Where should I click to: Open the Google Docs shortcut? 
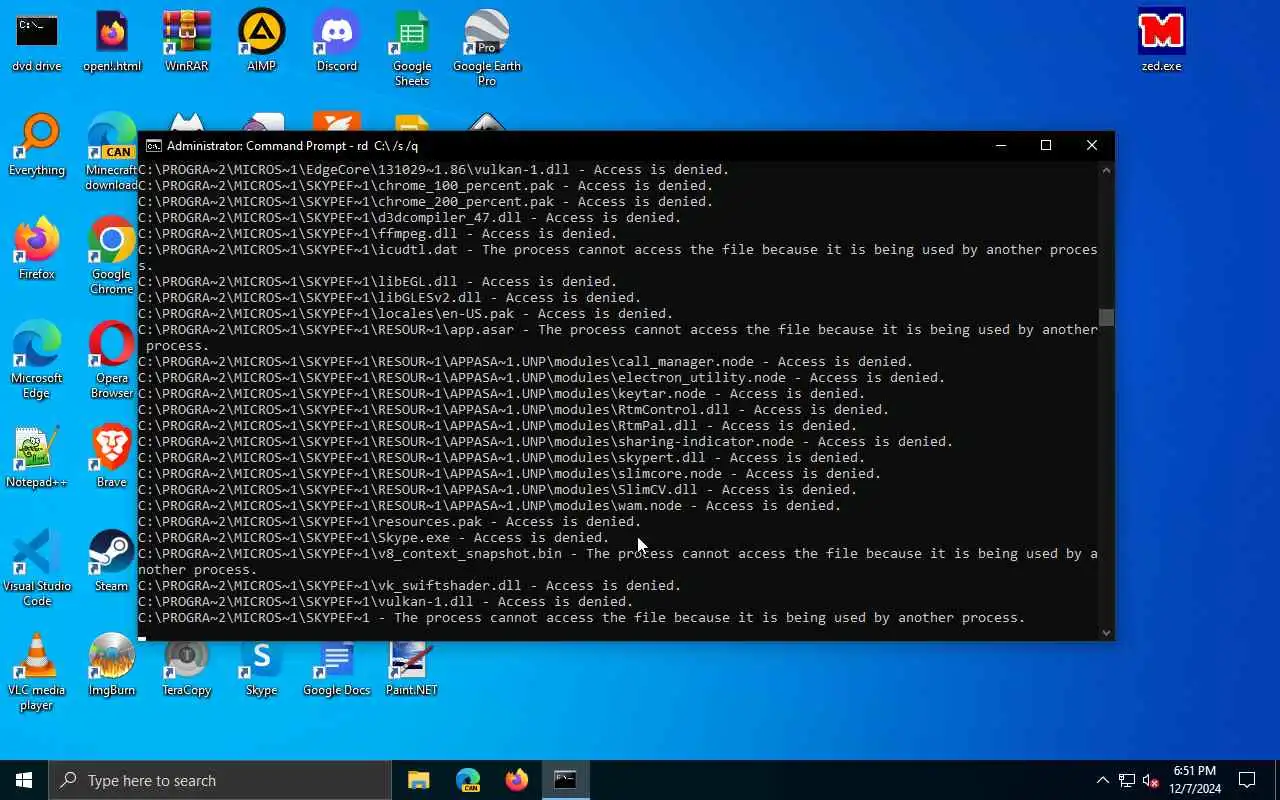337,666
